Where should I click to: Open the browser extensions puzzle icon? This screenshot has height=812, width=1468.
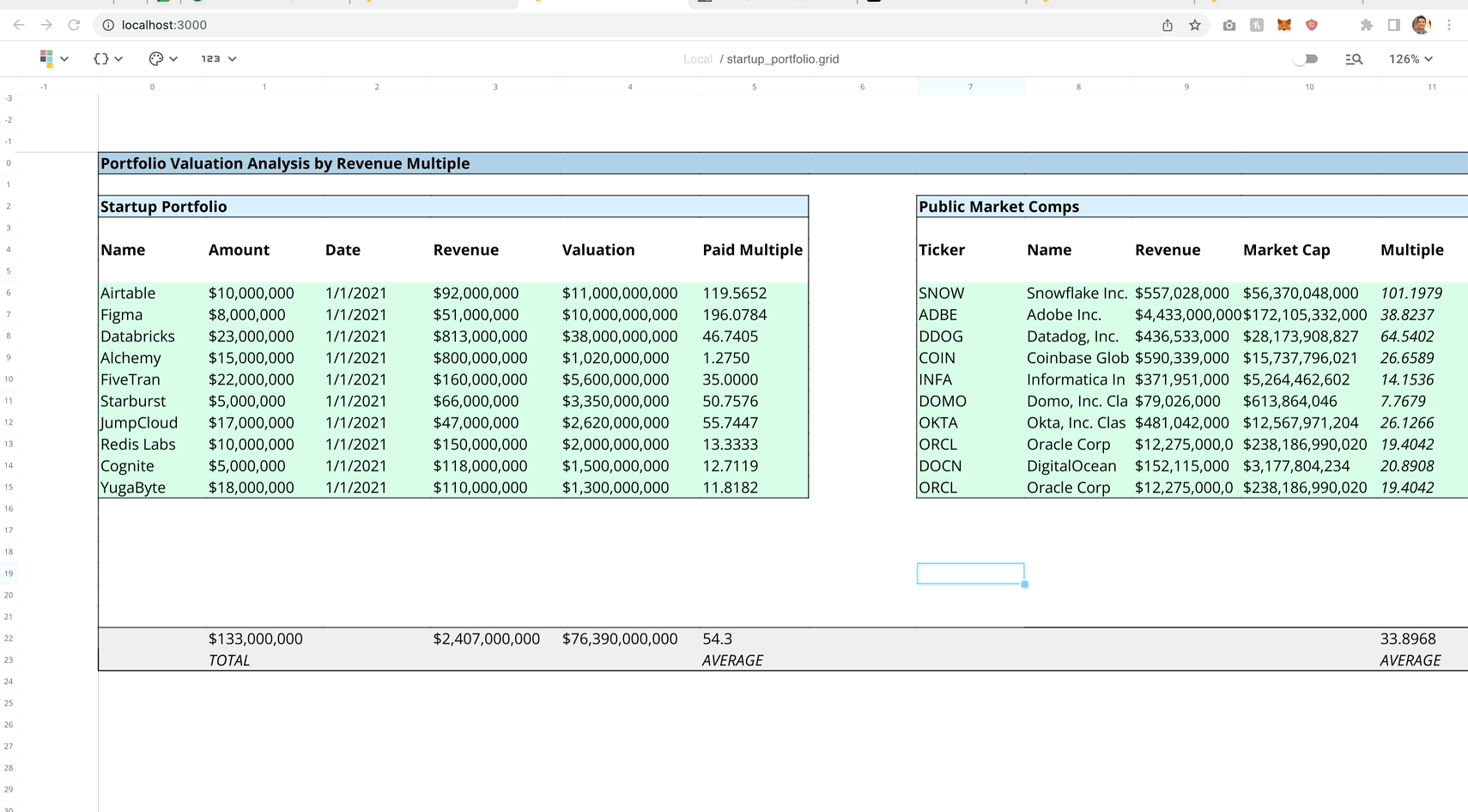coord(1366,25)
